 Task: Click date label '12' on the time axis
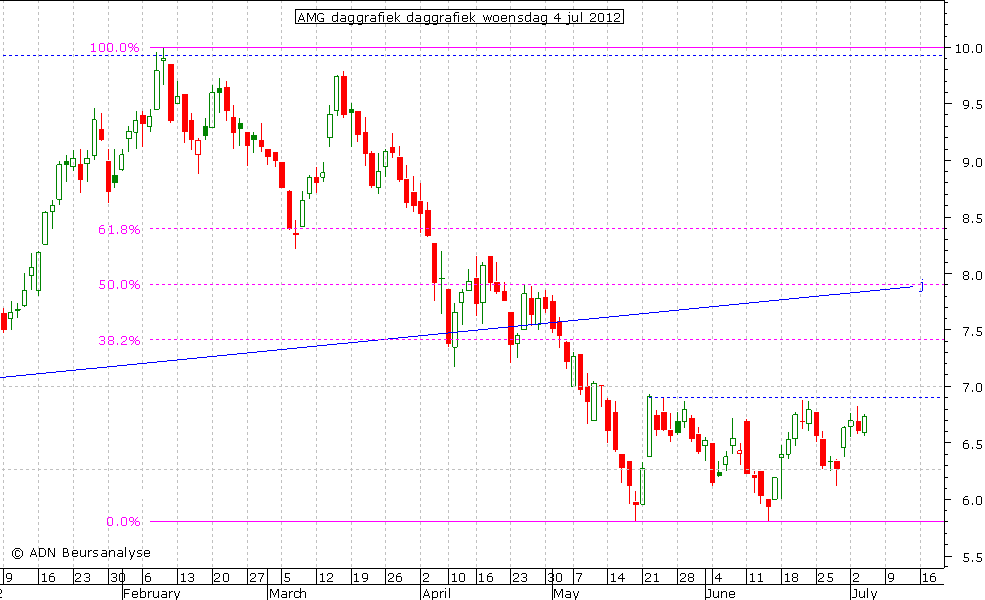325,577
